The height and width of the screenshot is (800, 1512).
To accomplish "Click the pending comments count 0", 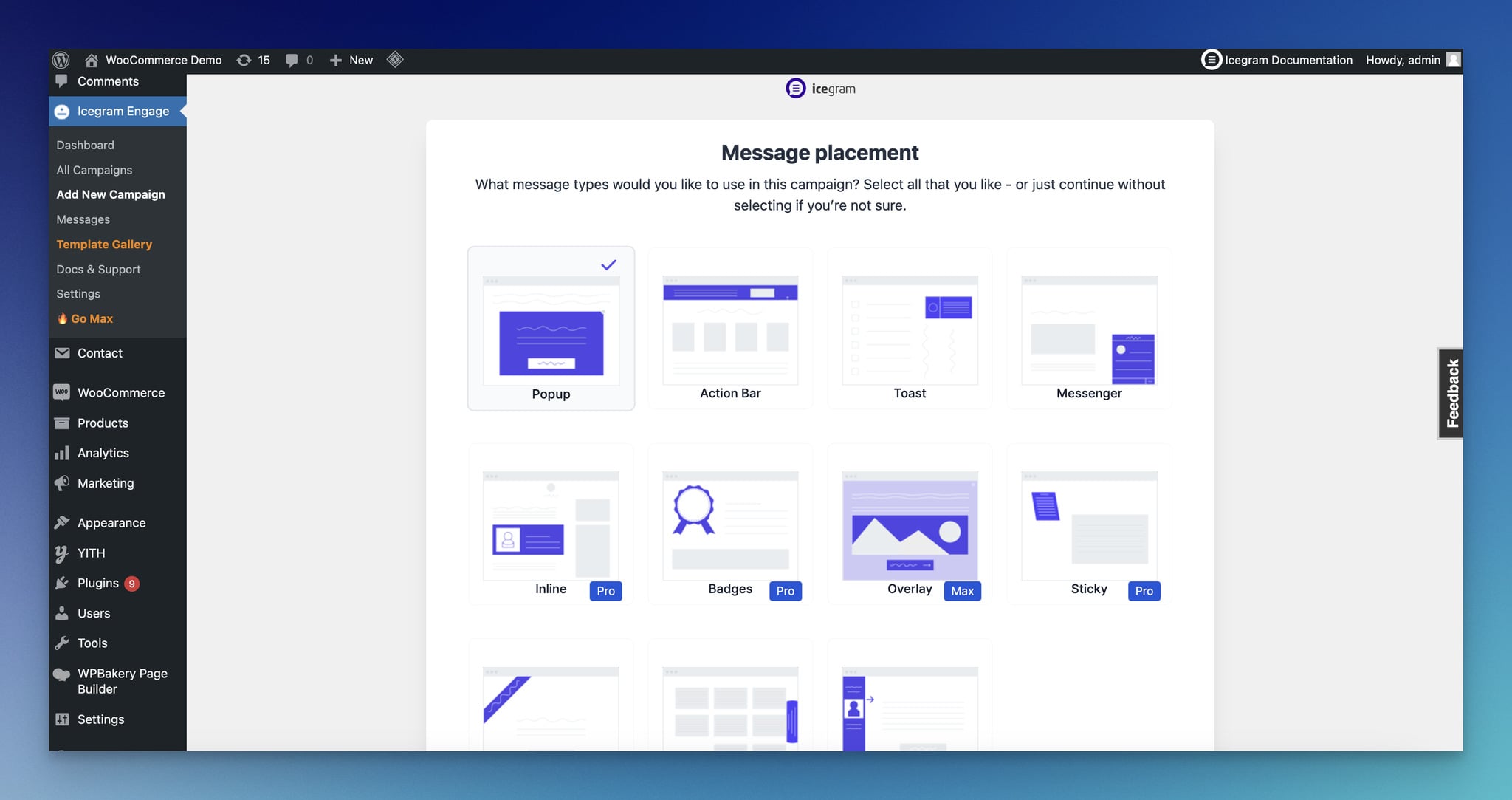I will pos(309,61).
